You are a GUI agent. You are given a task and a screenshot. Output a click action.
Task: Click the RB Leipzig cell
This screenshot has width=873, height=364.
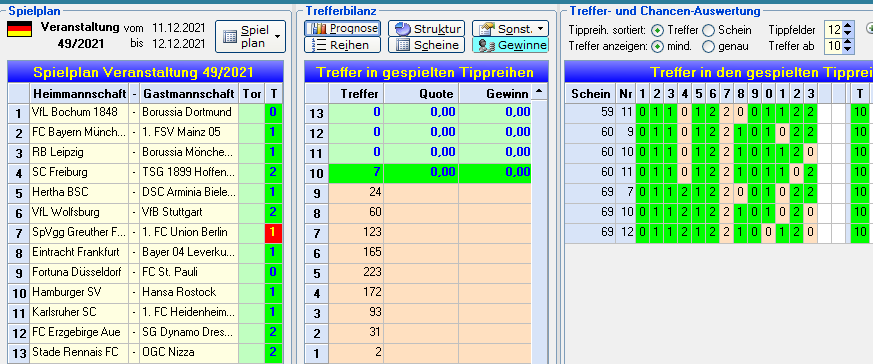[x=80, y=153]
